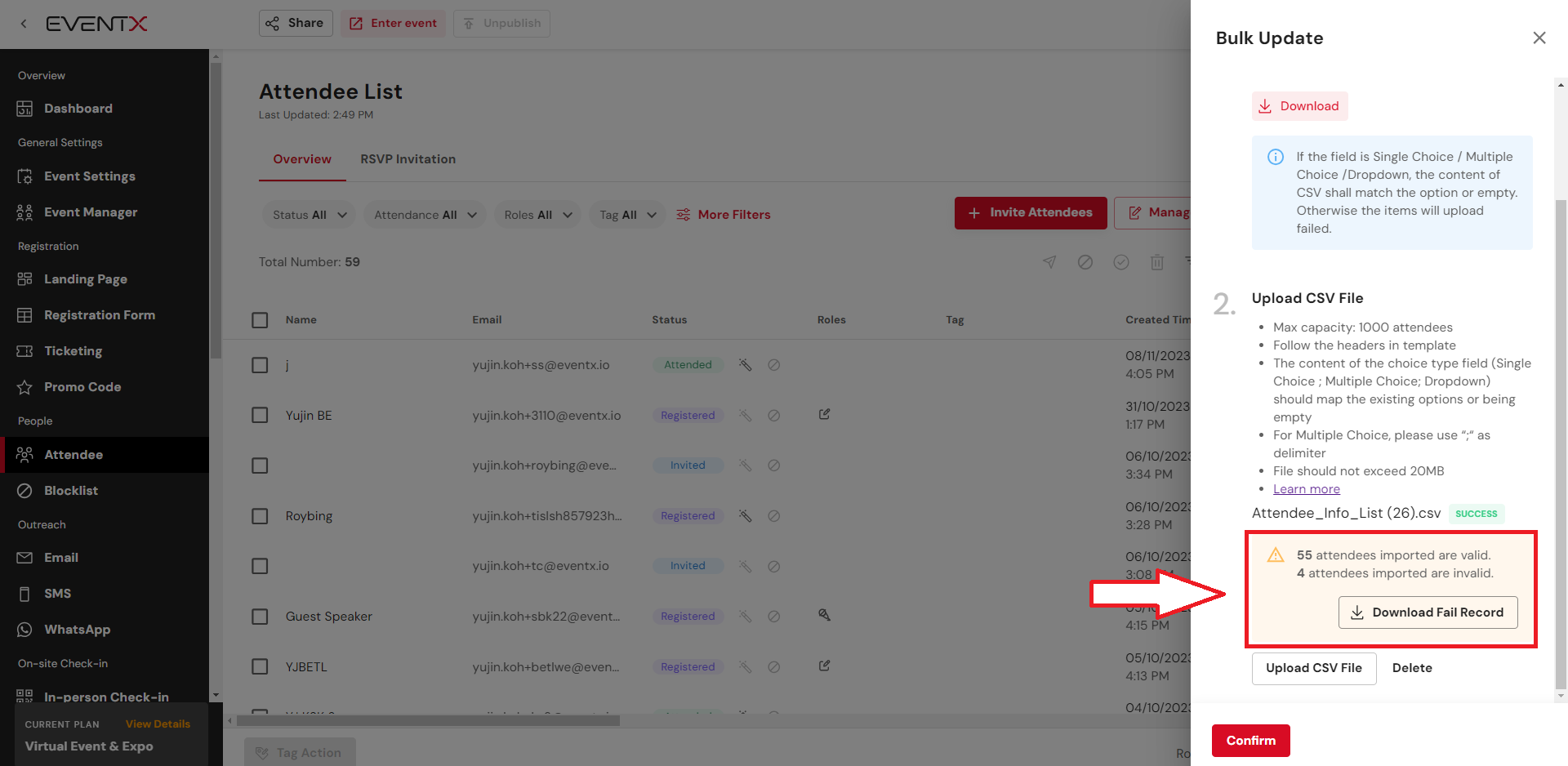This screenshot has height=766, width=1568.
Task: Expand the Roles All filter
Action: pyautogui.click(x=537, y=215)
